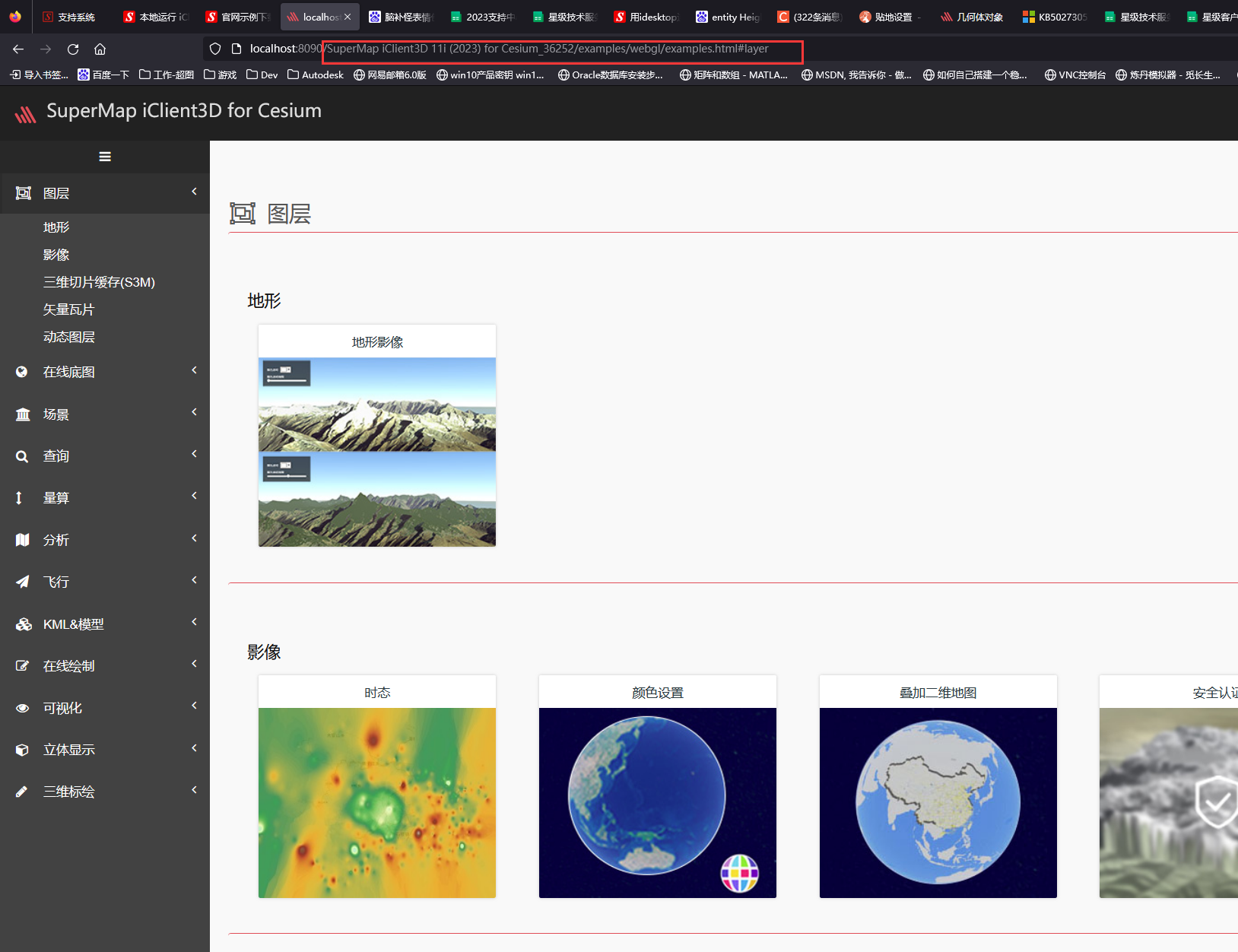
Task: Open the 导入书签 bookmark item
Action: pos(39,75)
